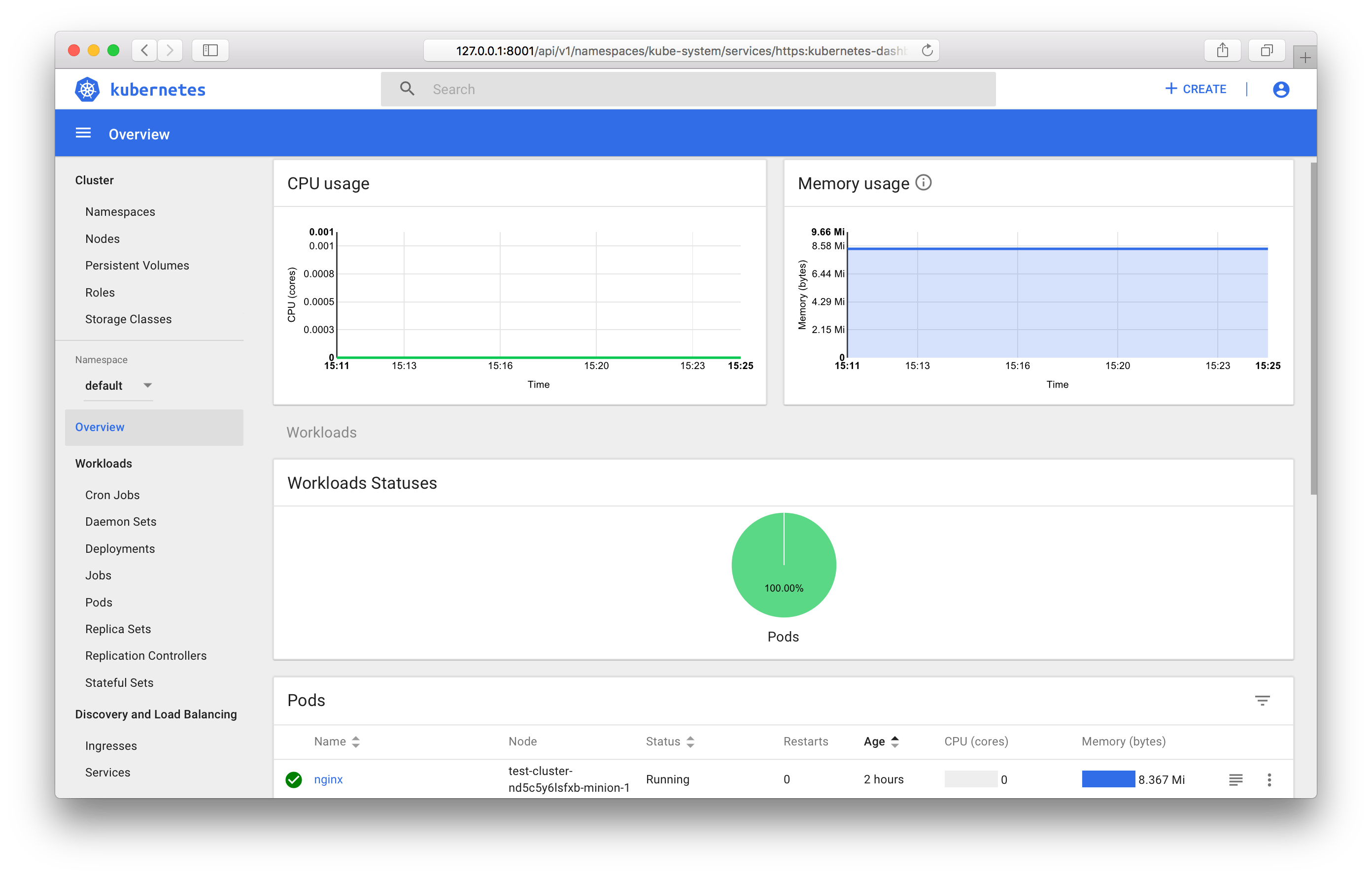Open Deployments in the sidebar

coord(120,548)
